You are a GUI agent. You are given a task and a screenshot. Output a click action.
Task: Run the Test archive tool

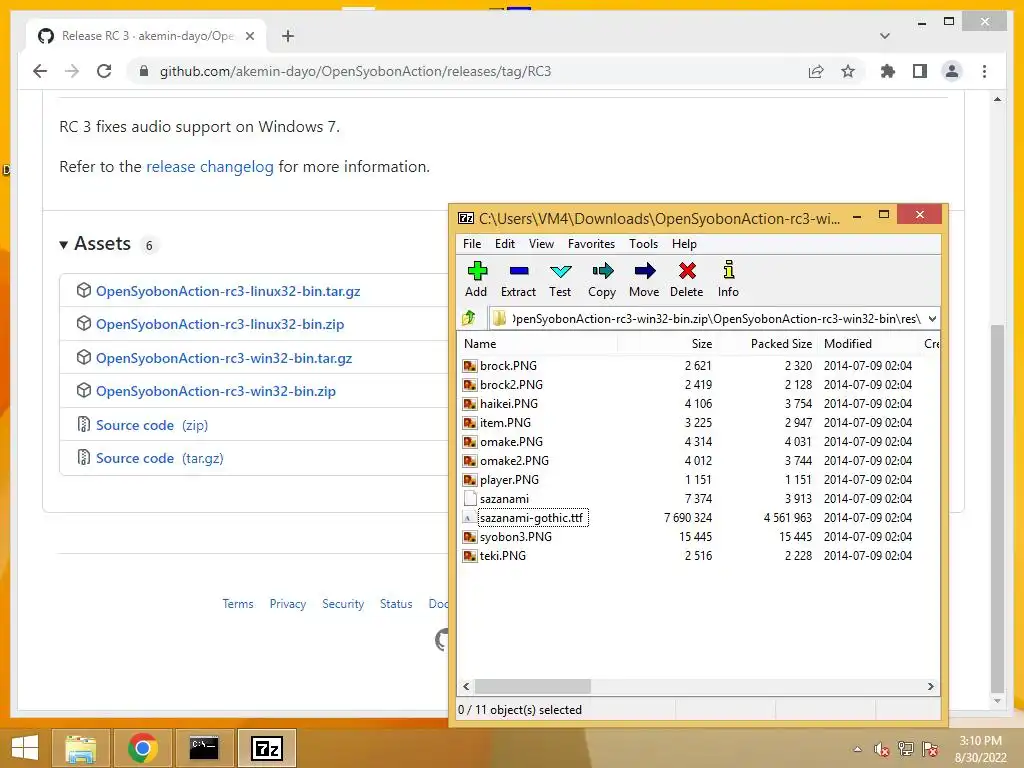[x=560, y=279]
